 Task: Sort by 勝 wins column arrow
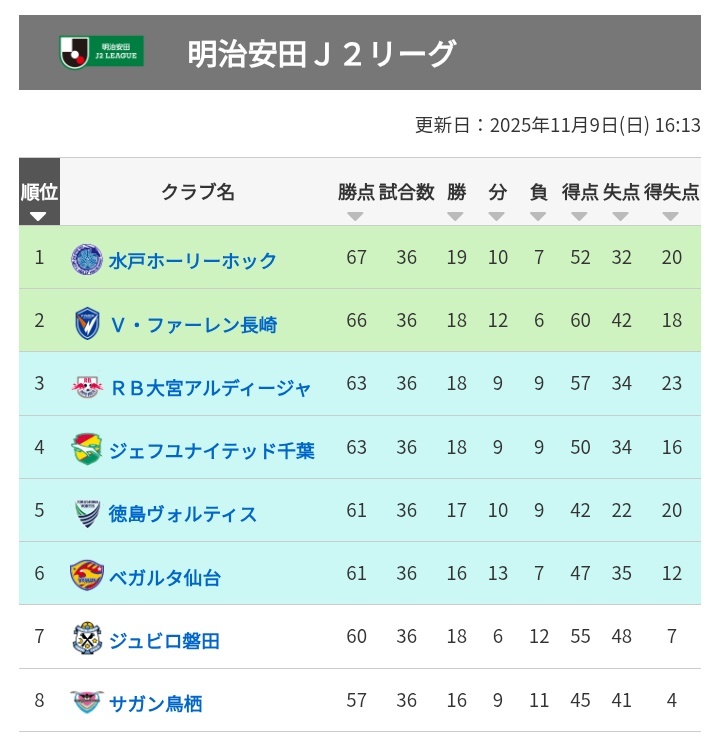456,216
